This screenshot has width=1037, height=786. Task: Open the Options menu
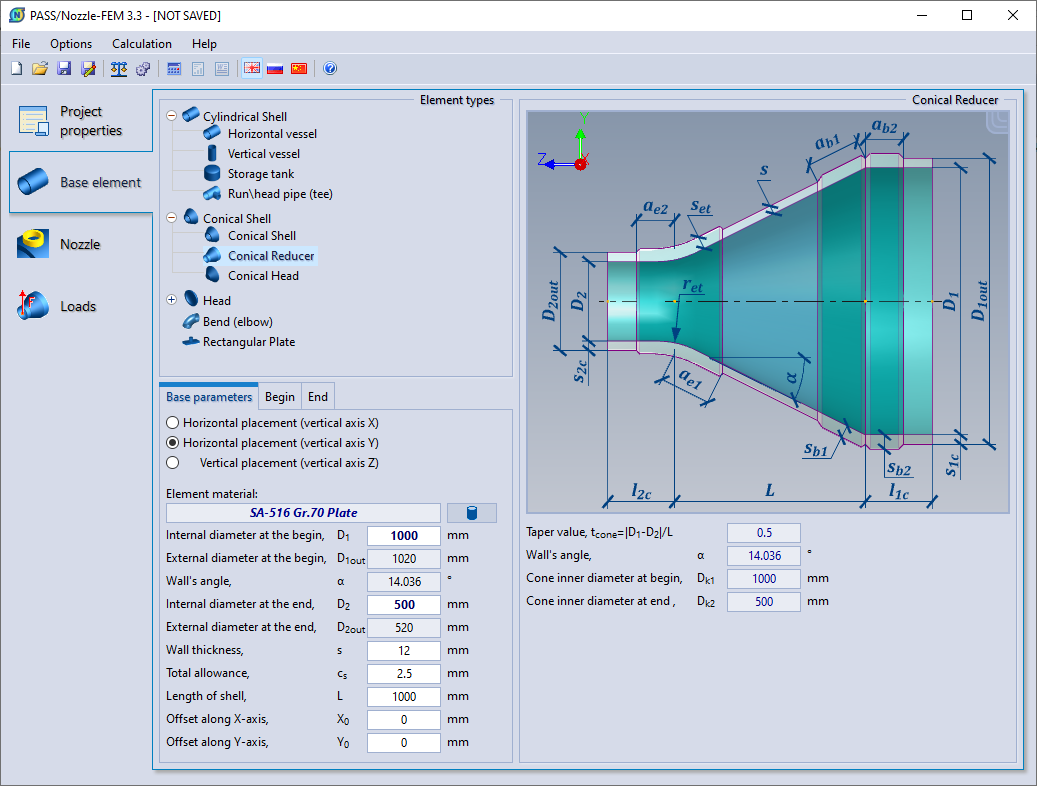click(71, 44)
